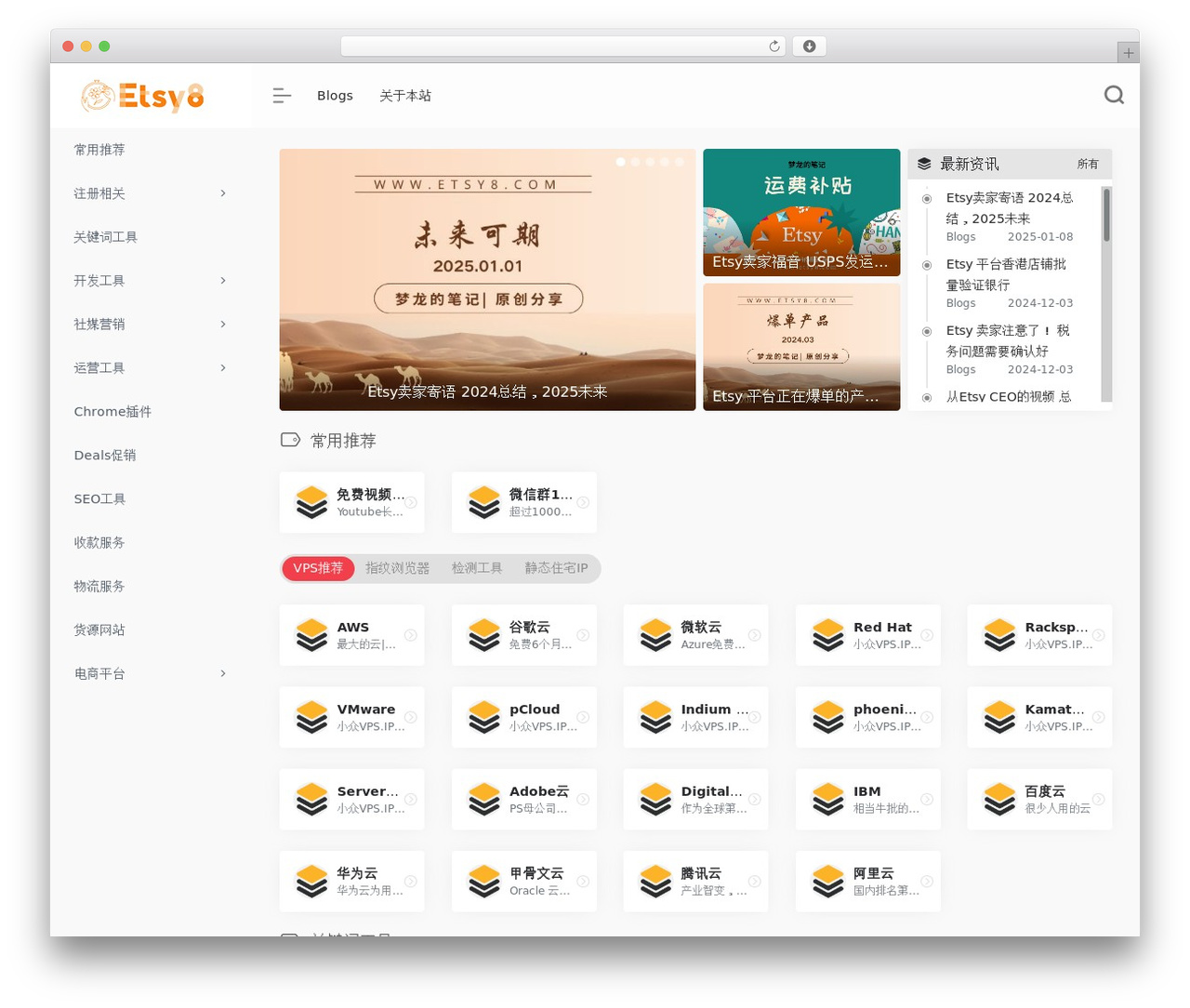
Task: Click arrow on 甲骨文云 card
Action: 583,881
